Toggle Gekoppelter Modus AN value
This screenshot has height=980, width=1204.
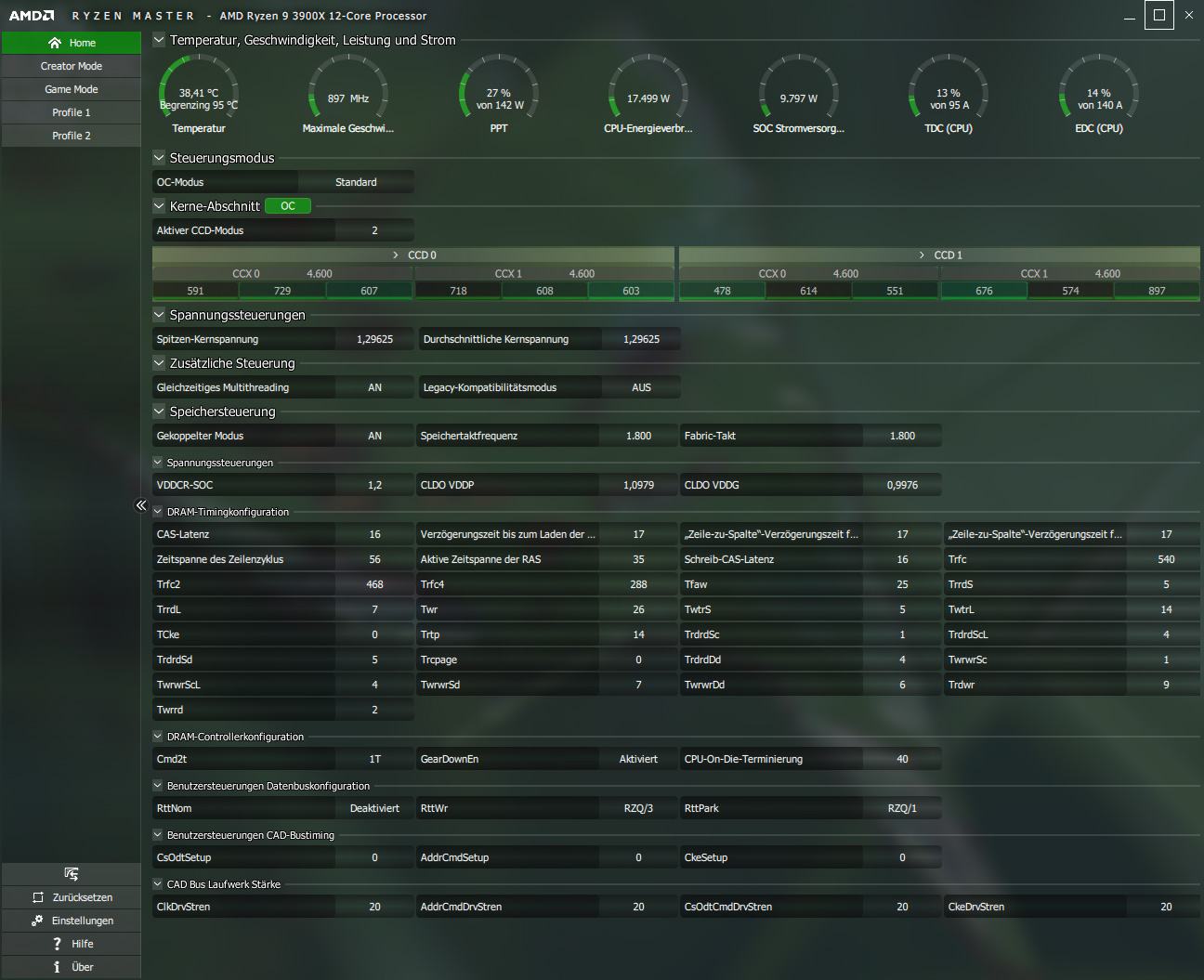(x=374, y=436)
